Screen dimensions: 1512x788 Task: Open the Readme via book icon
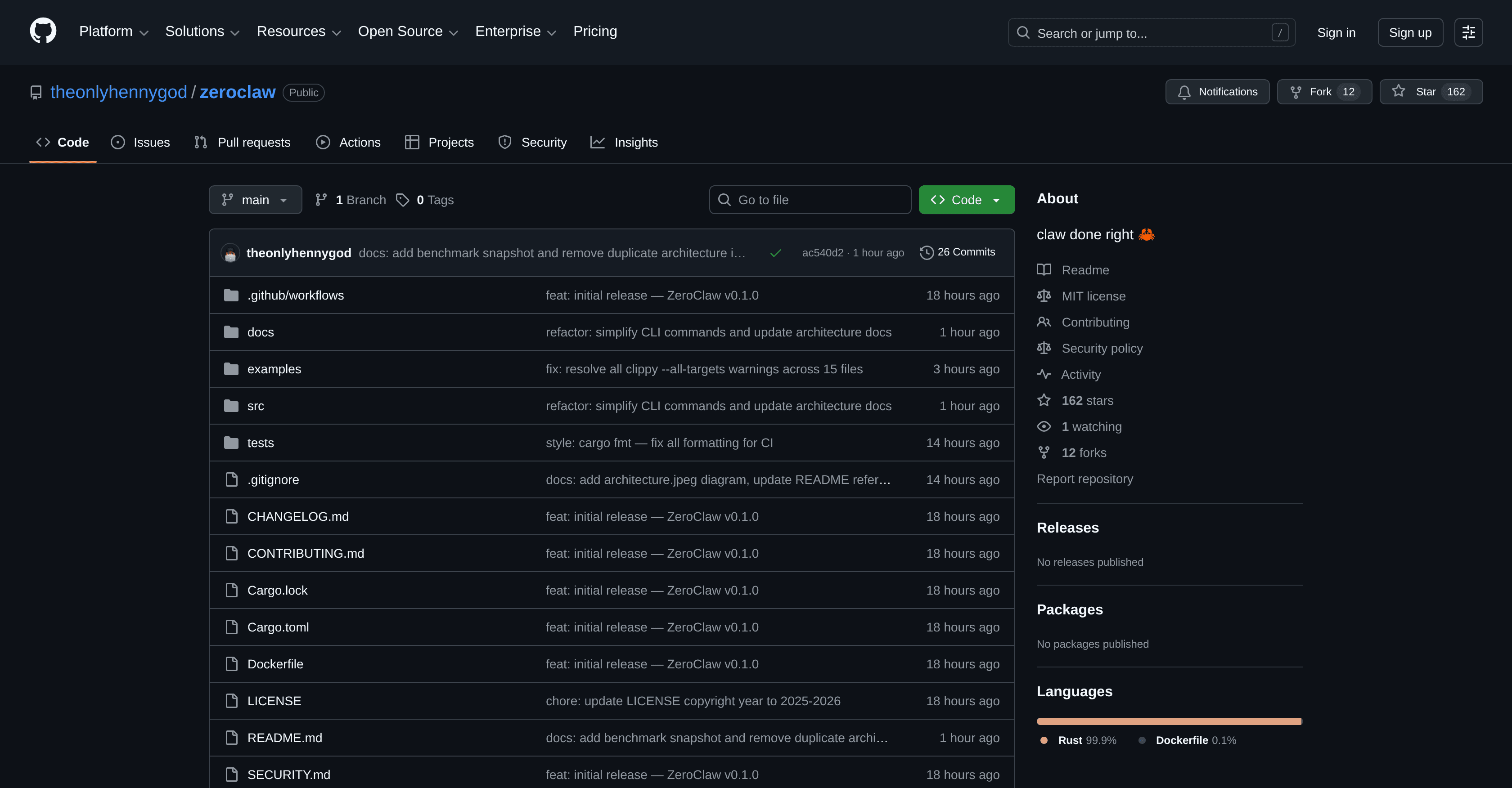pos(1044,269)
